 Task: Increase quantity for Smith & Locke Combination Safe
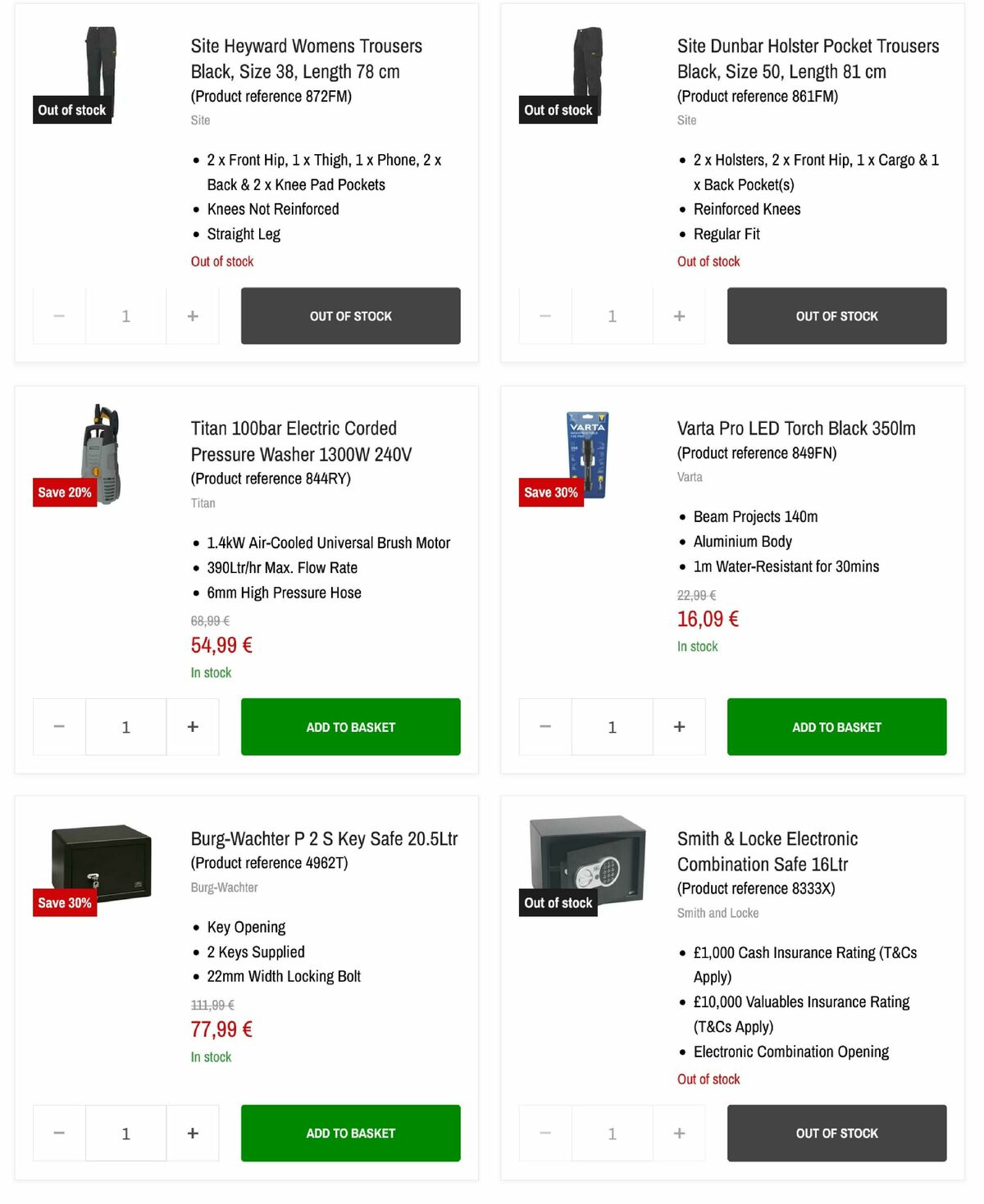(679, 1133)
